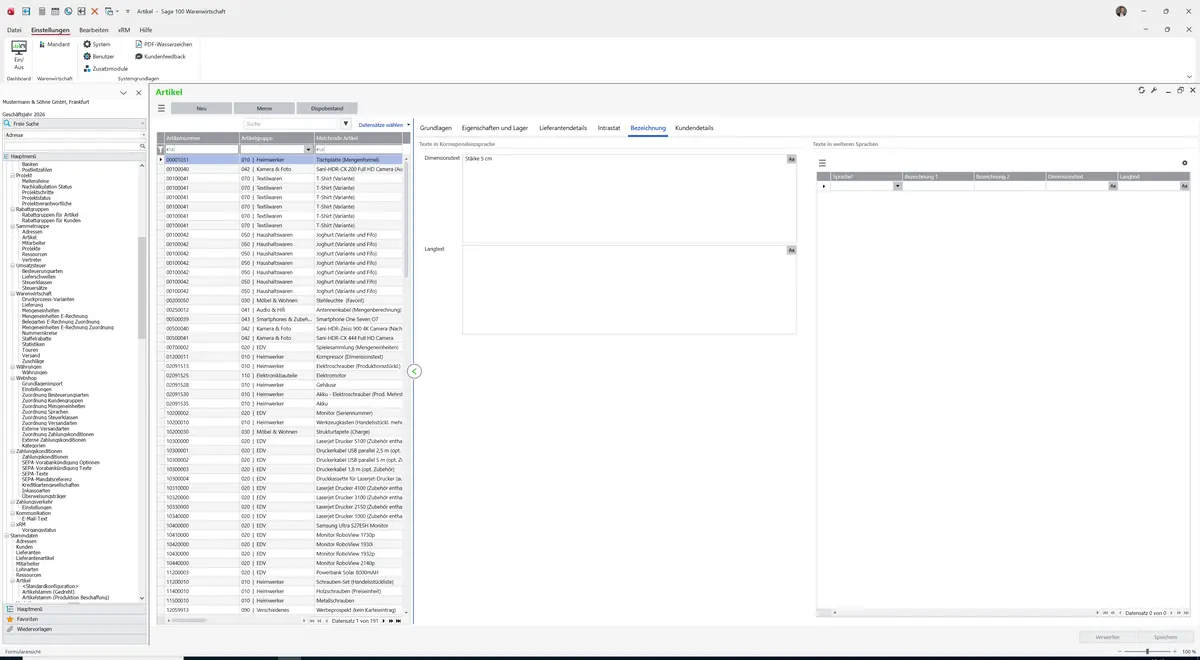
Task: Collapse the navigation panel chevron
Action: coord(123,93)
